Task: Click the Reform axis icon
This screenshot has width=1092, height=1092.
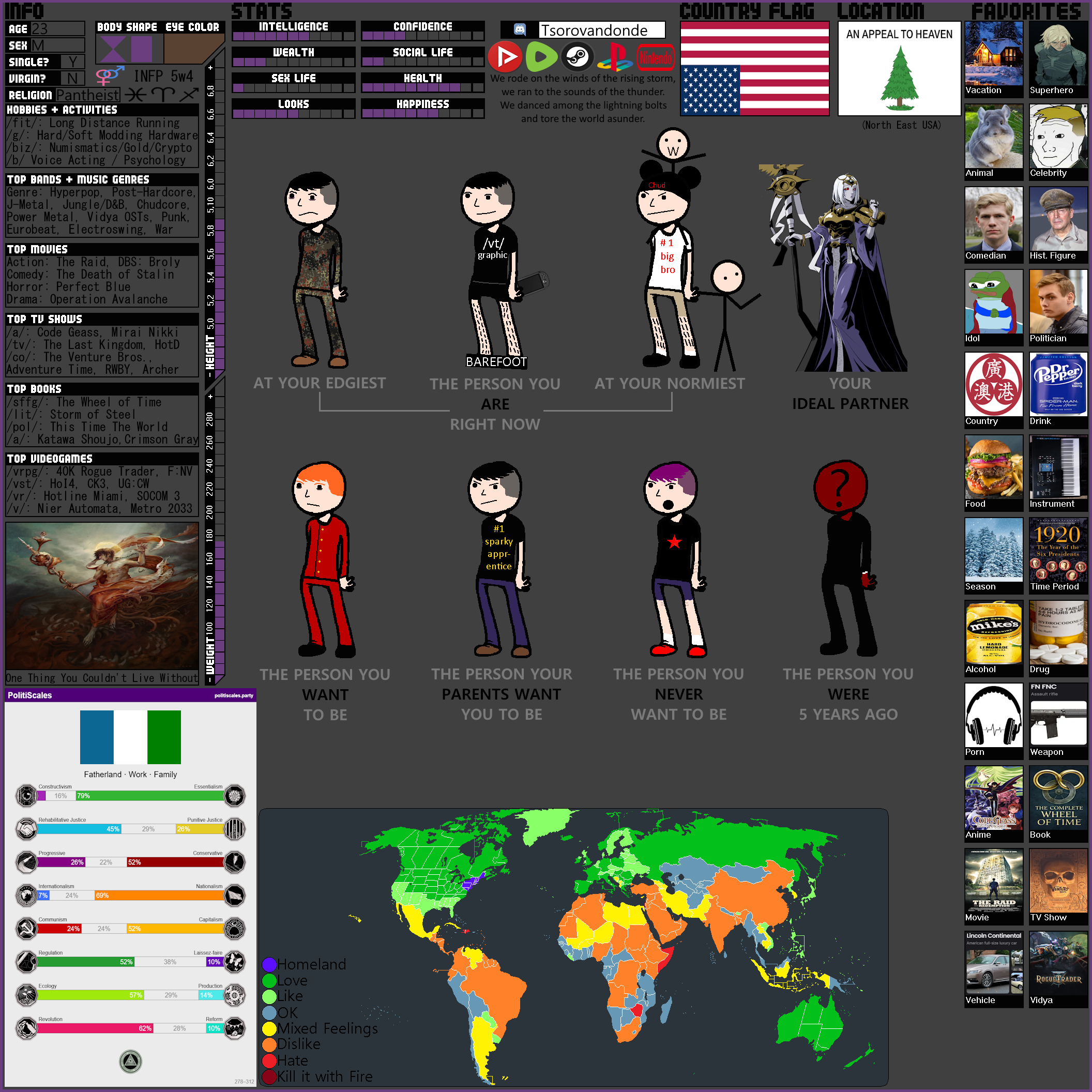Action: tap(235, 1028)
